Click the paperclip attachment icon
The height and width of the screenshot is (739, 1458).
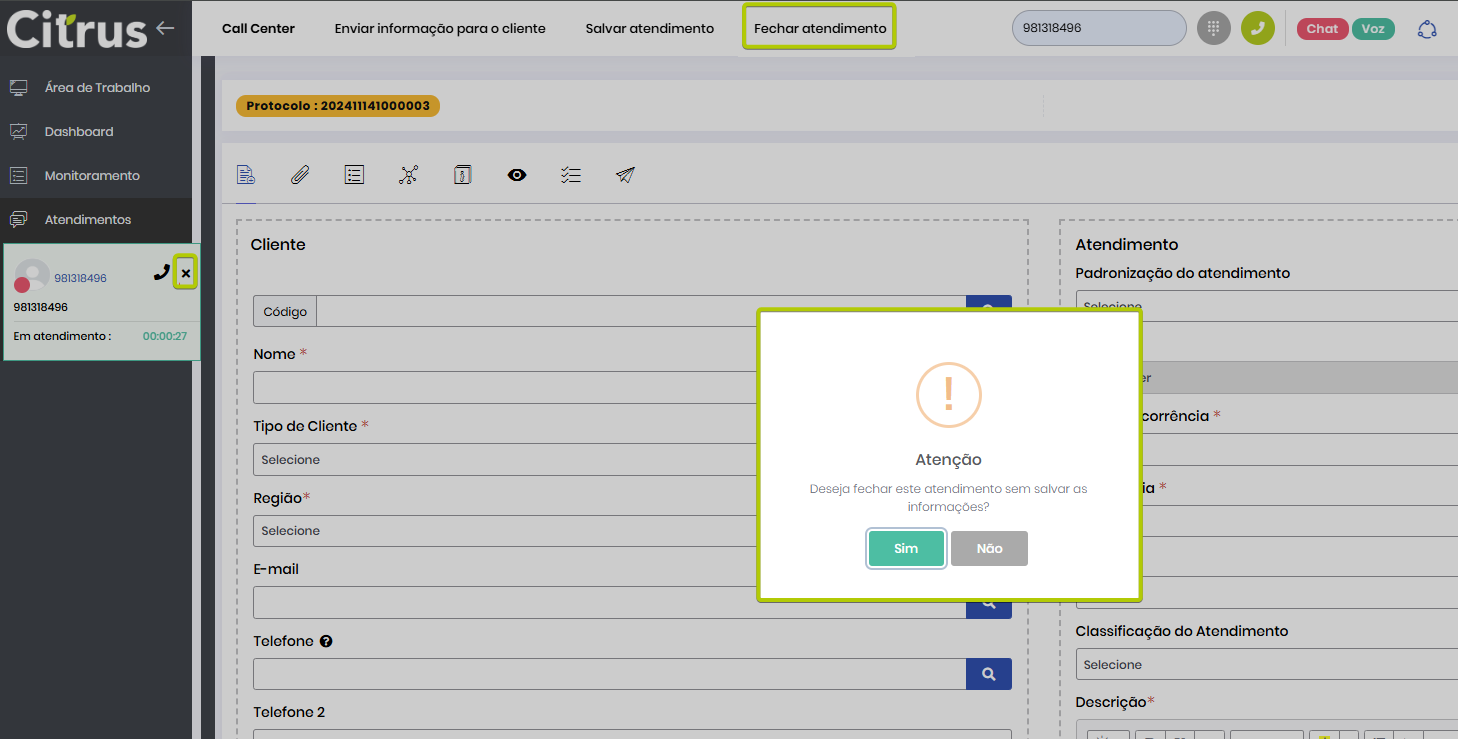pyautogui.click(x=300, y=175)
